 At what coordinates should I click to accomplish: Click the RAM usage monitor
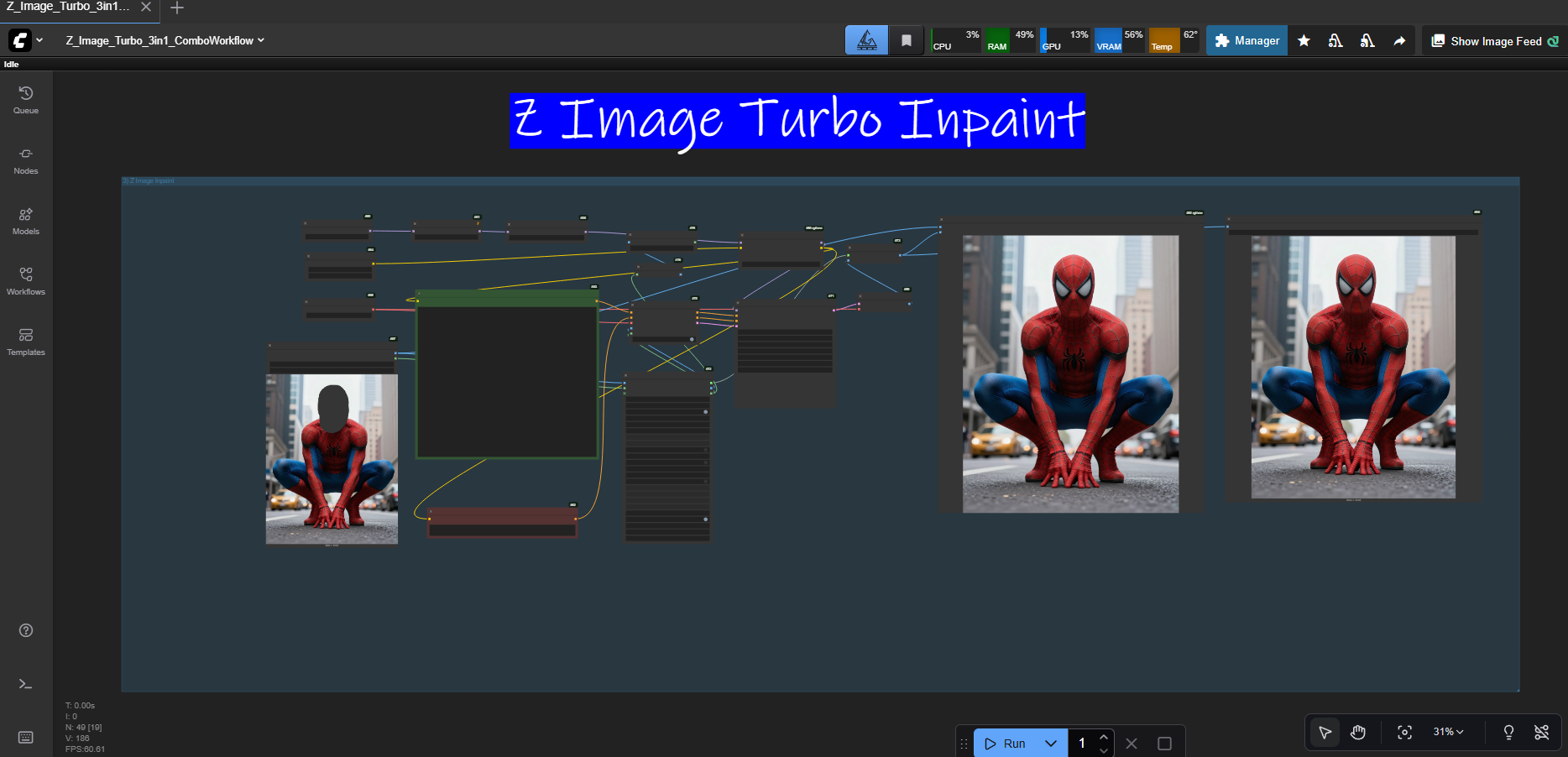[x=1011, y=40]
